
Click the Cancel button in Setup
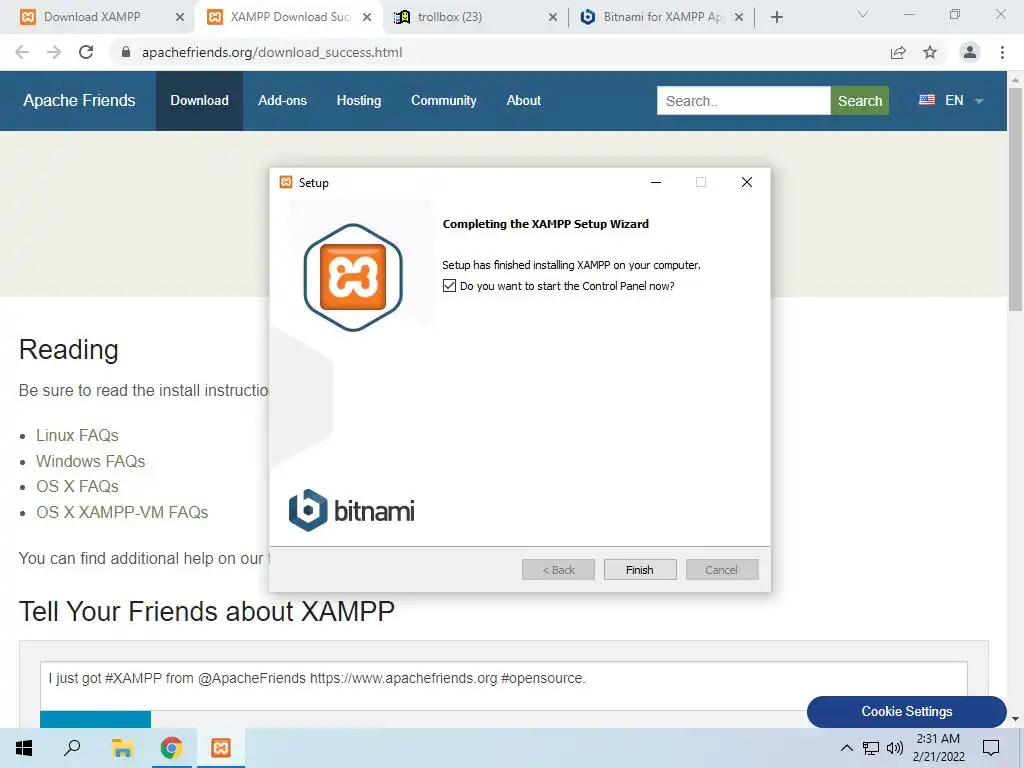pyautogui.click(x=722, y=569)
